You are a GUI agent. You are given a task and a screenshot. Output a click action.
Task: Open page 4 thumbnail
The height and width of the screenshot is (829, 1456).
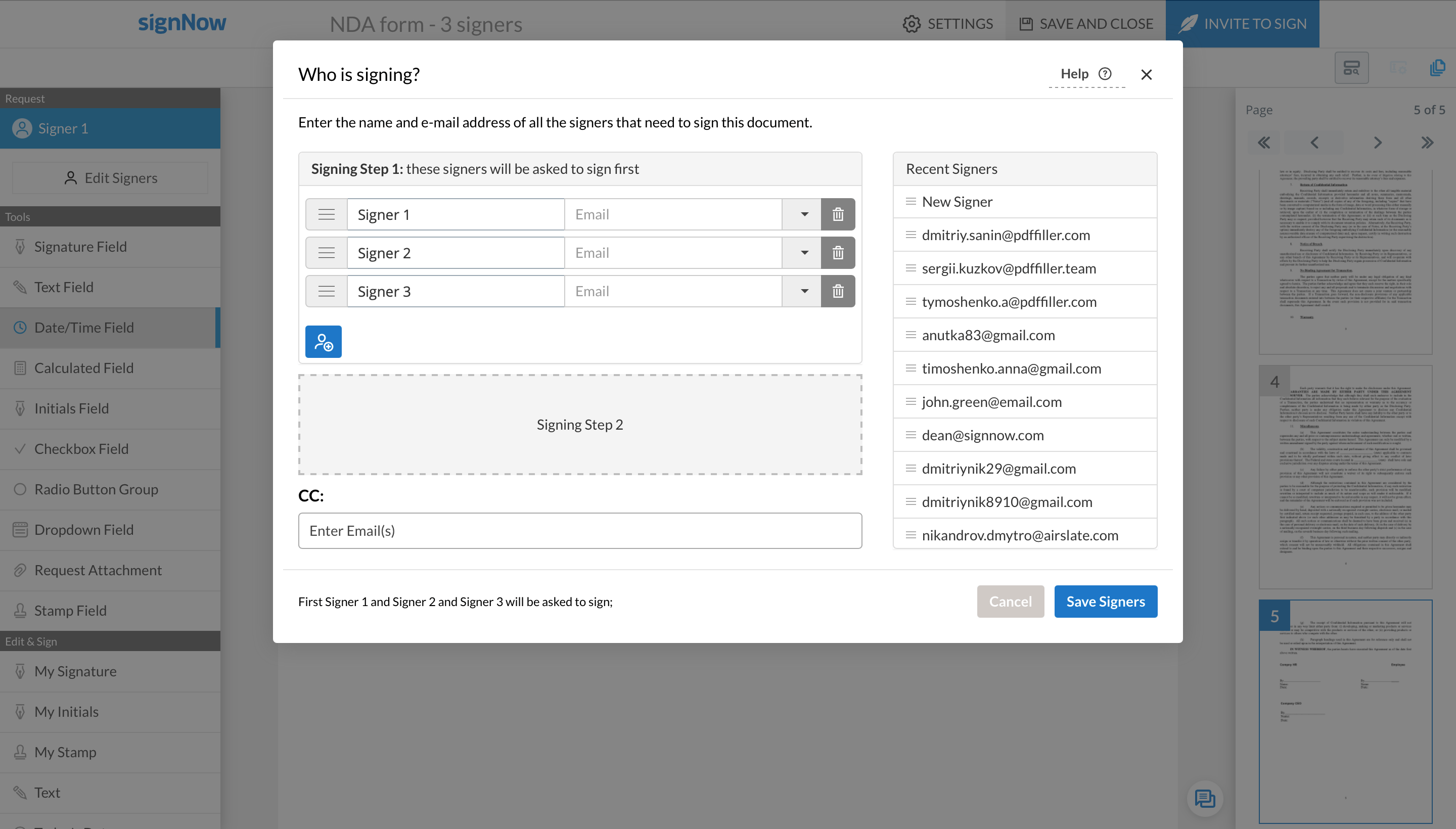1344,477
